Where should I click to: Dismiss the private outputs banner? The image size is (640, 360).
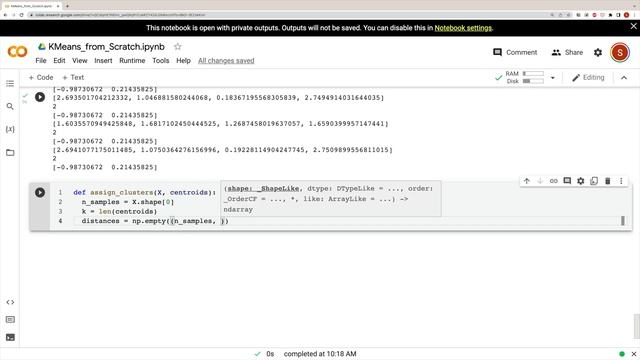pos(633,26)
